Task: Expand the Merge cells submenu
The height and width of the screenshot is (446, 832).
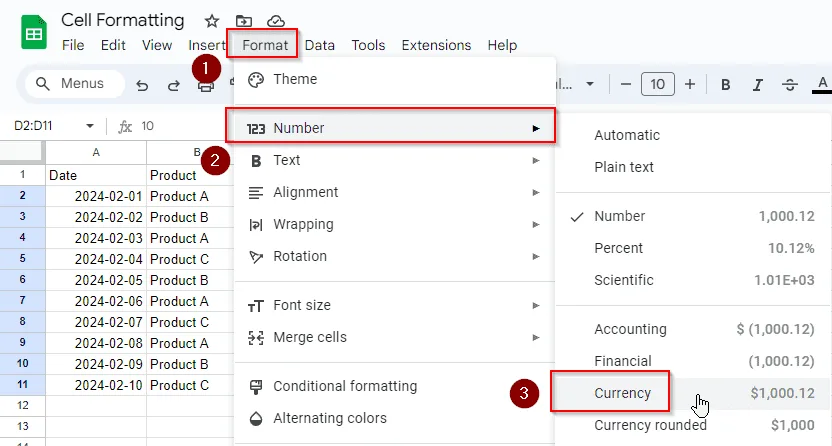Action: (x=394, y=337)
